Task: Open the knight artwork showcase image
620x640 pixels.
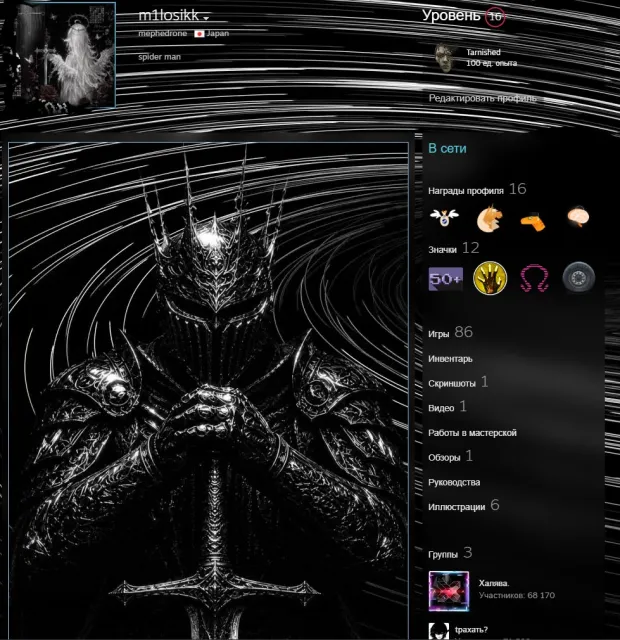Action: pyautogui.click(x=208, y=391)
